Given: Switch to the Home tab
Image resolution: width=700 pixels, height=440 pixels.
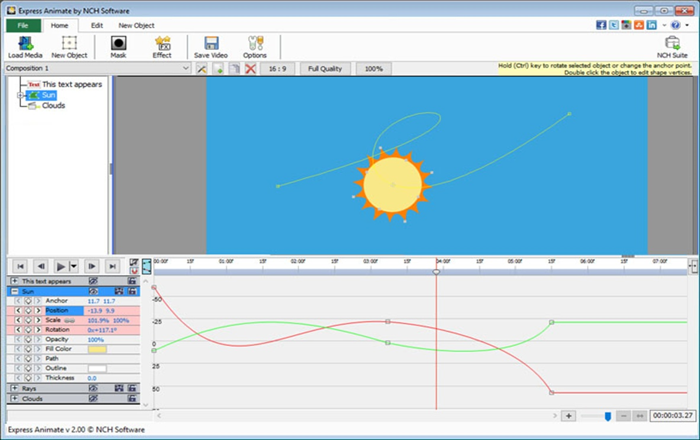Looking at the screenshot, I should 59,25.
